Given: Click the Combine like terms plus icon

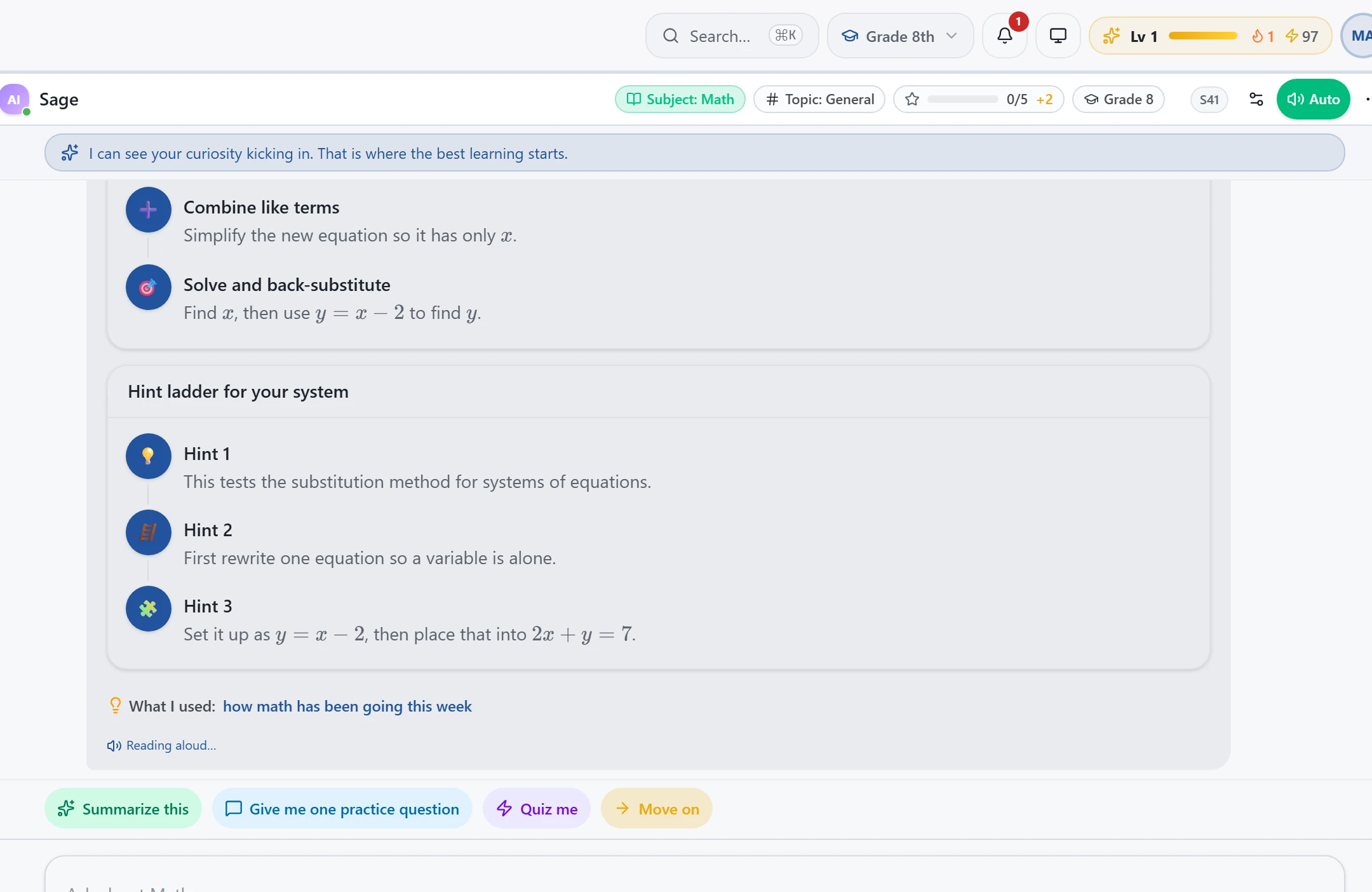Looking at the screenshot, I should (x=148, y=210).
